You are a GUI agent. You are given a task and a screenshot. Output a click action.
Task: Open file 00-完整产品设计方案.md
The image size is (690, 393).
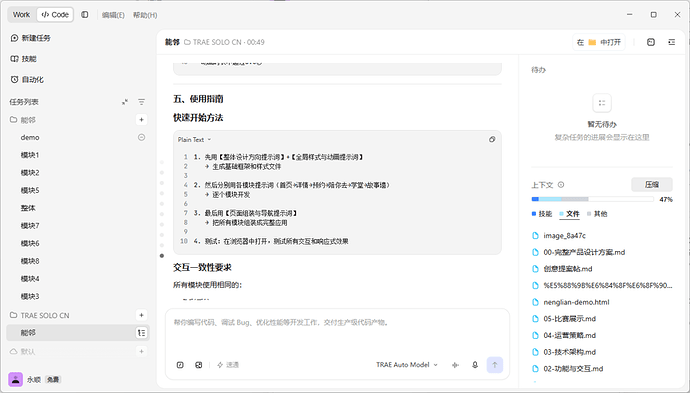(x=579, y=252)
